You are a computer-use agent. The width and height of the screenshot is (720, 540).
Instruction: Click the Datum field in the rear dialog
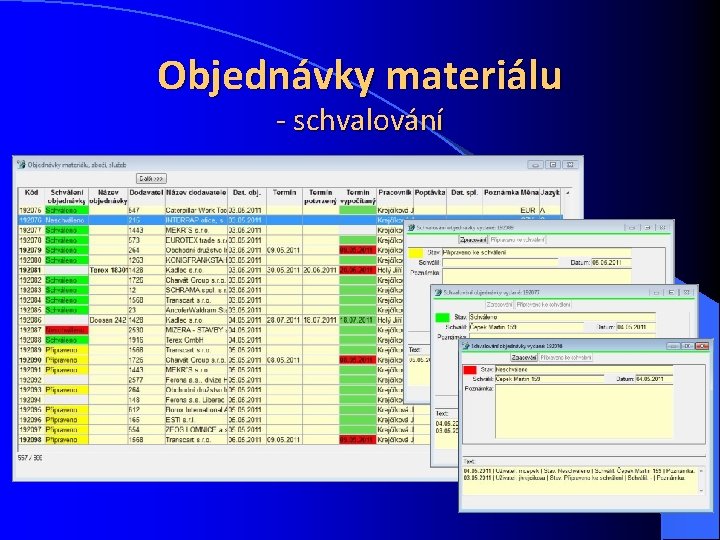(x=612, y=263)
